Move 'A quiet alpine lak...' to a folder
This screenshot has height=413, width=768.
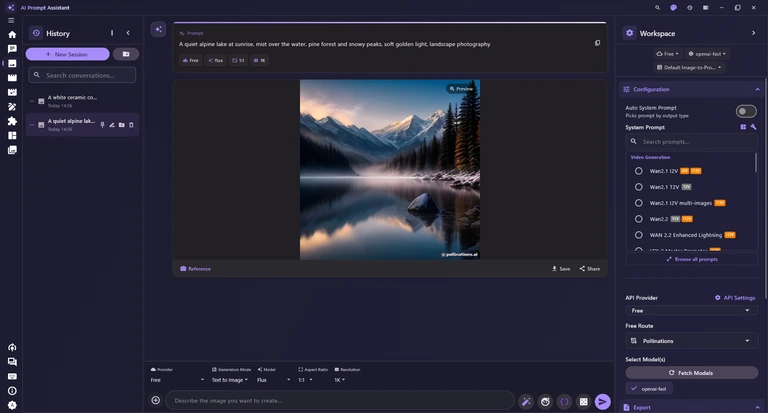coord(121,125)
